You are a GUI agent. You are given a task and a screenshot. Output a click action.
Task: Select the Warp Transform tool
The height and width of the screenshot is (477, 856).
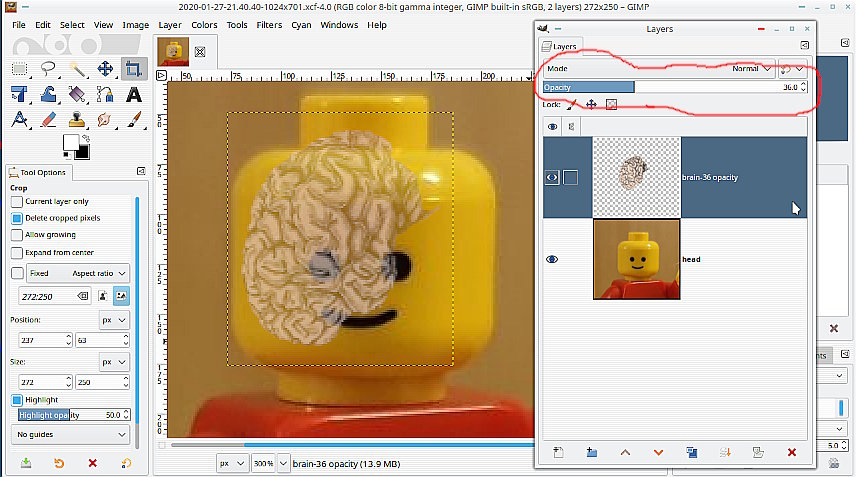coord(48,94)
